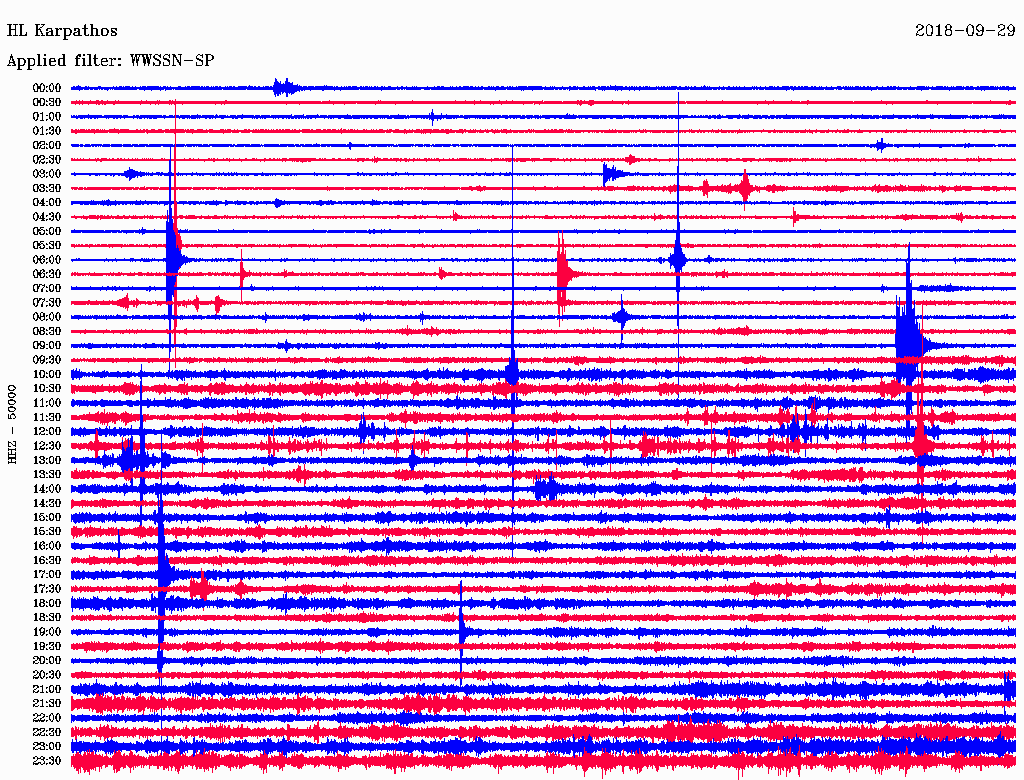The width and height of the screenshot is (1024, 780).
Task: Select the 04:30 time label
Action: [x=47, y=217]
